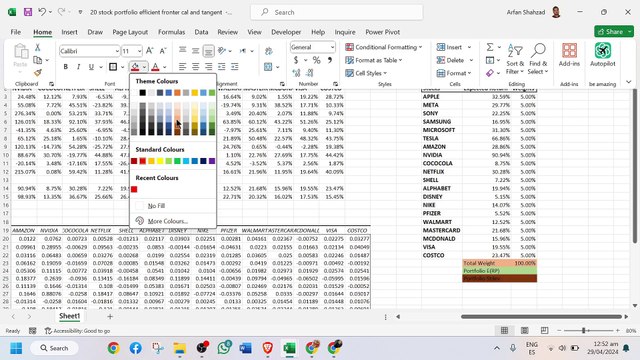
Task: Align text to the left
Action: pos(182,67)
